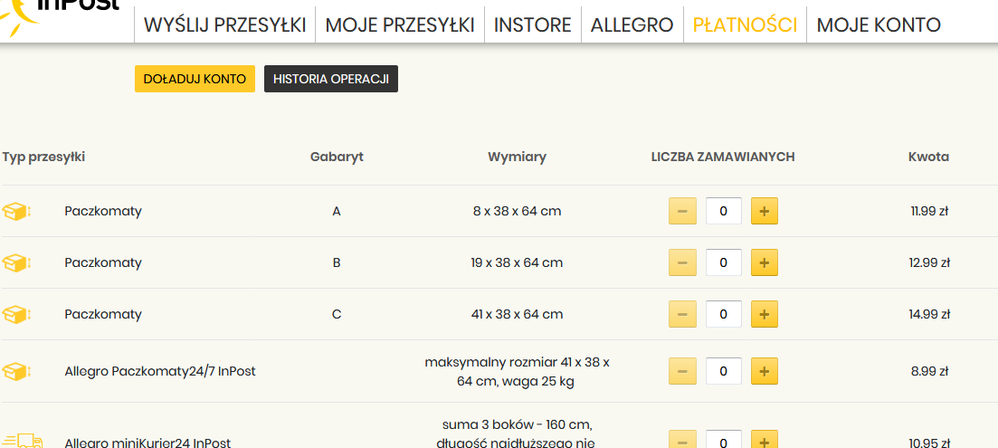This screenshot has width=998, height=448.
Task: Decrease quantity for Paczkomaty gabaryt C
Action: pyautogui.click(x=682, y=314)
